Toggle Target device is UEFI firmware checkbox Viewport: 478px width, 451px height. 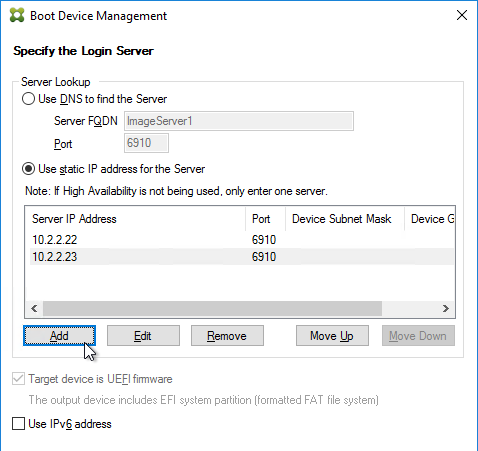[x=18, y=379]
